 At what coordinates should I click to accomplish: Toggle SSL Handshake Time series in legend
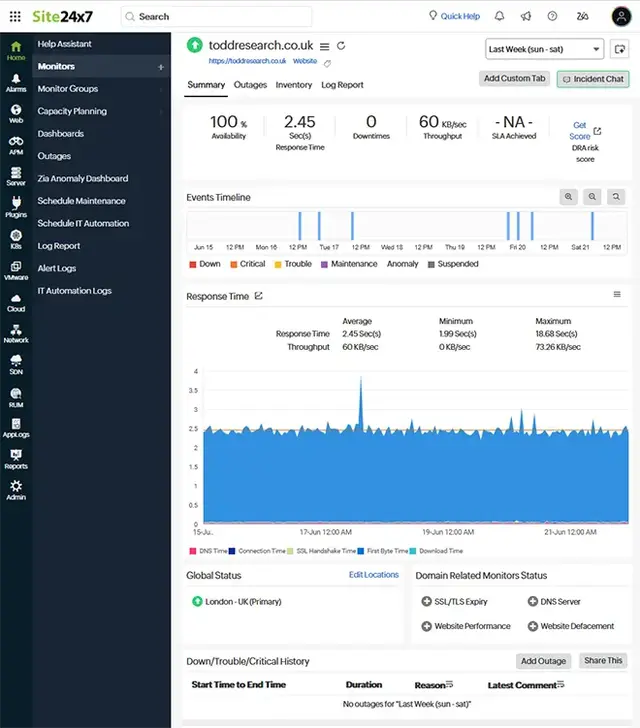click(x=322, y=551)
